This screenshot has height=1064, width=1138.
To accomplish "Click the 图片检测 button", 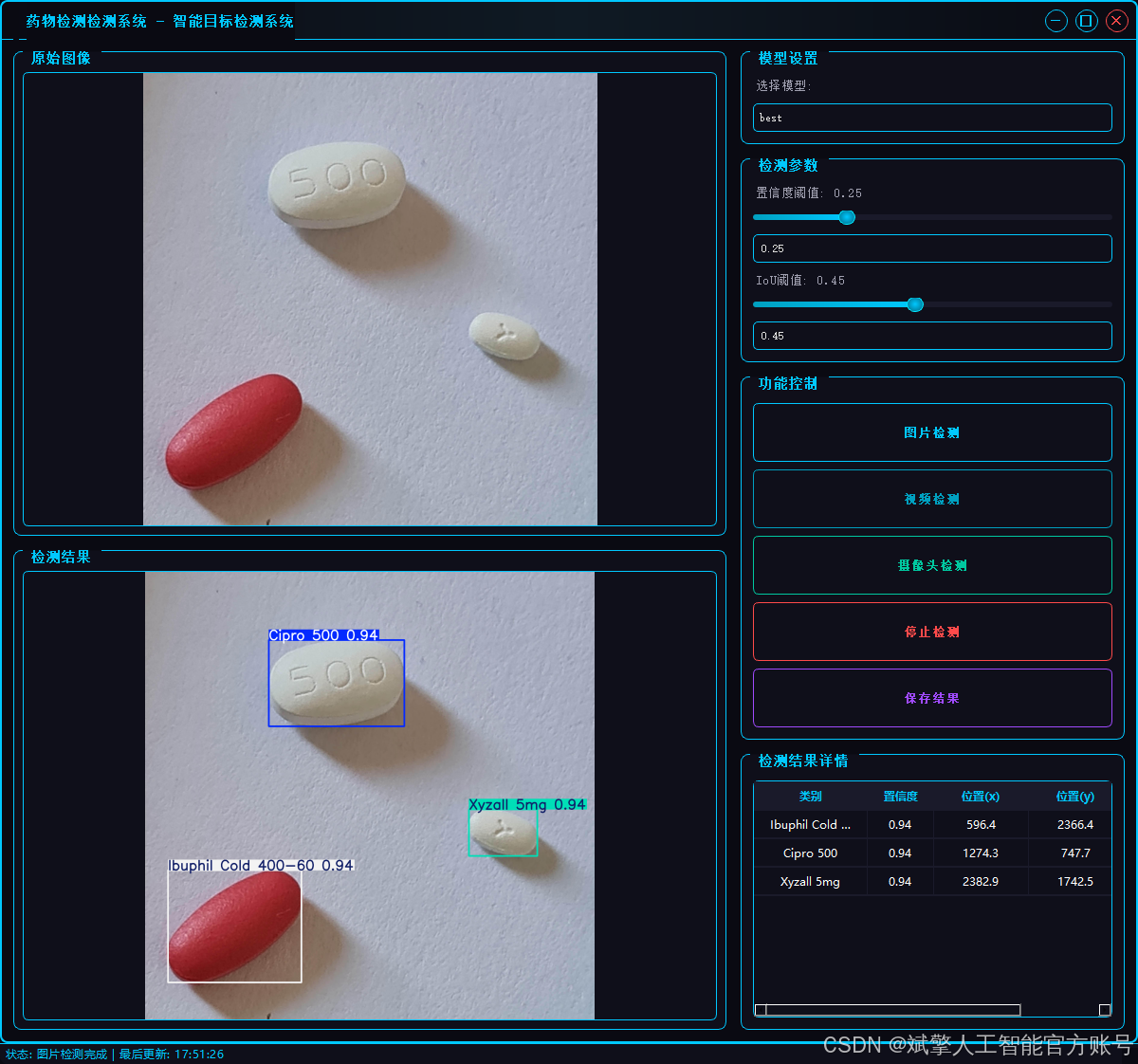I will point(932,432).
